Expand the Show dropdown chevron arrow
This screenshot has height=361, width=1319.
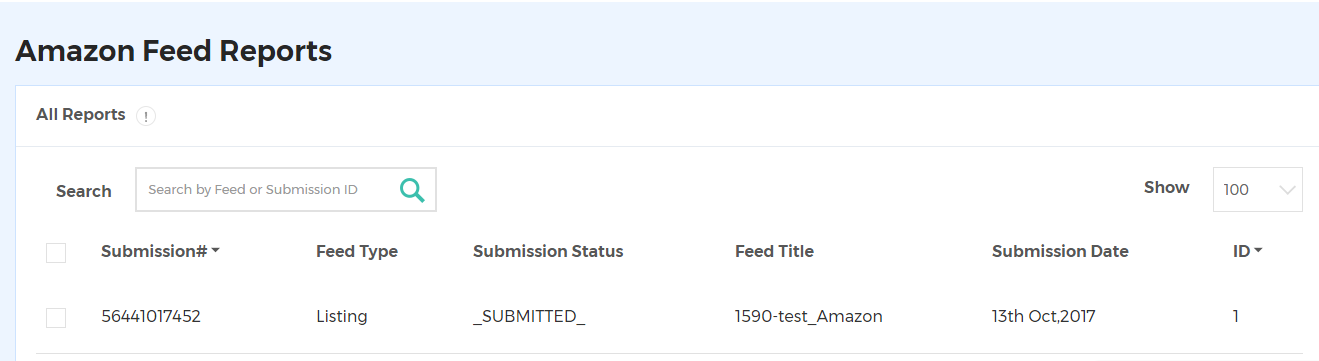(1288, 190)
